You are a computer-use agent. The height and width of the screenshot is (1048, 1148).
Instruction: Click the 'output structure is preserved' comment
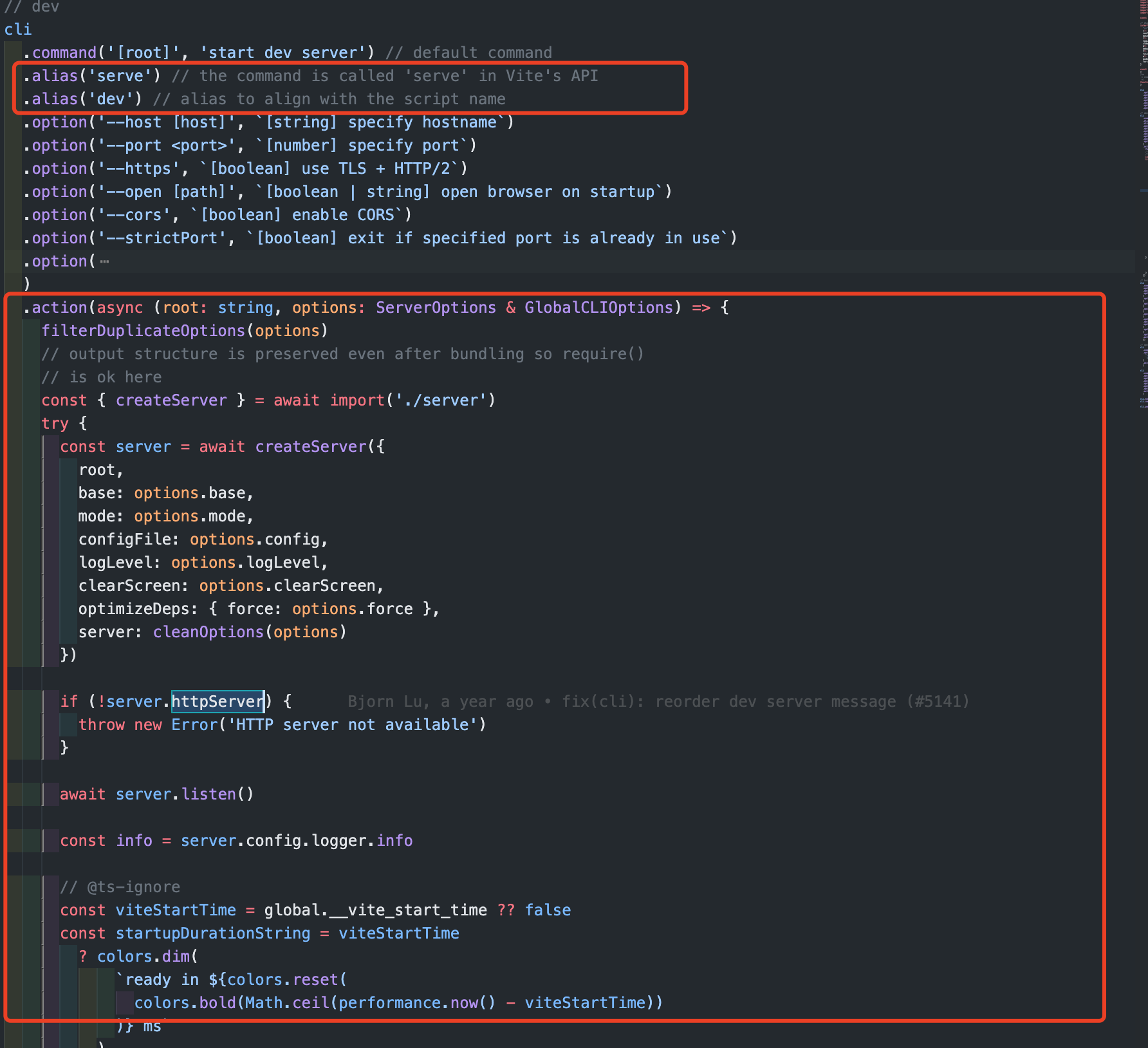[x=342, y=354]
